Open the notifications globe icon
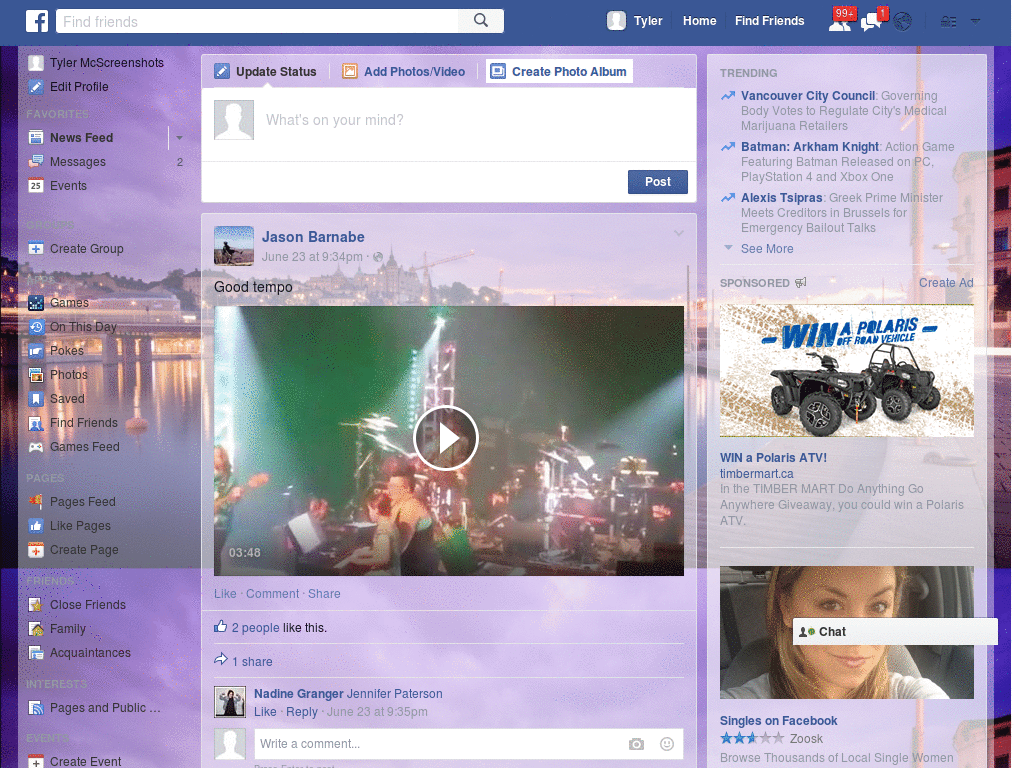The height and width of the screenshot is (768, 1024). coord(903,22)
